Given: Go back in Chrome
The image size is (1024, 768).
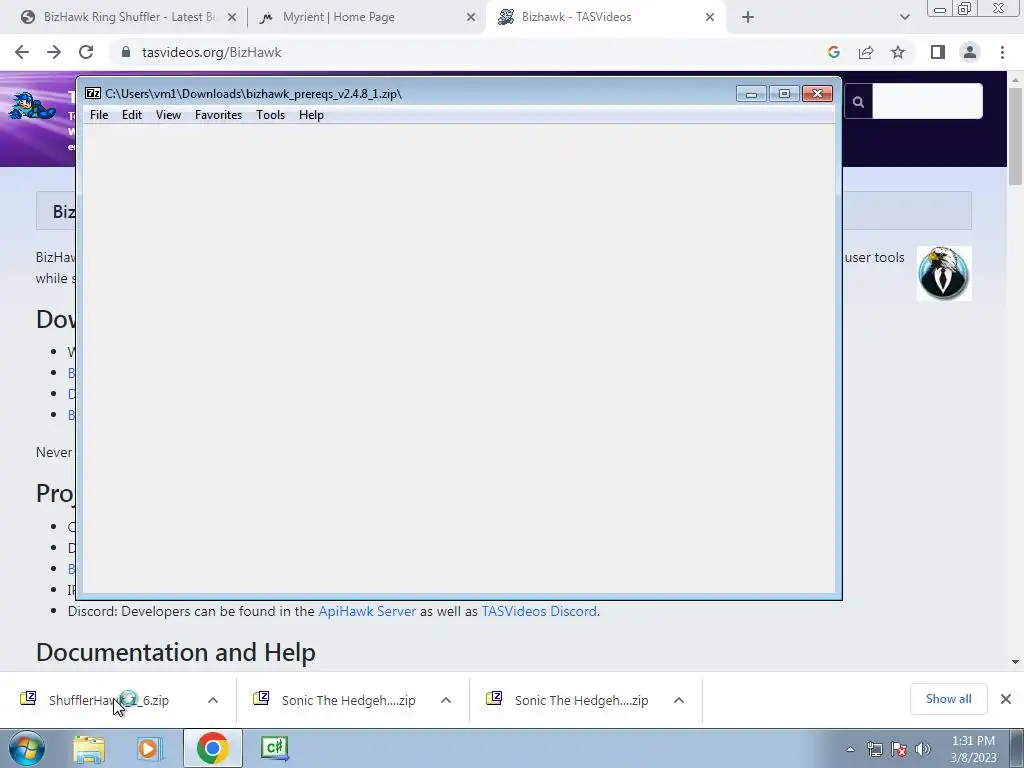Looking at the screenshot, I should tap(22, 52).
